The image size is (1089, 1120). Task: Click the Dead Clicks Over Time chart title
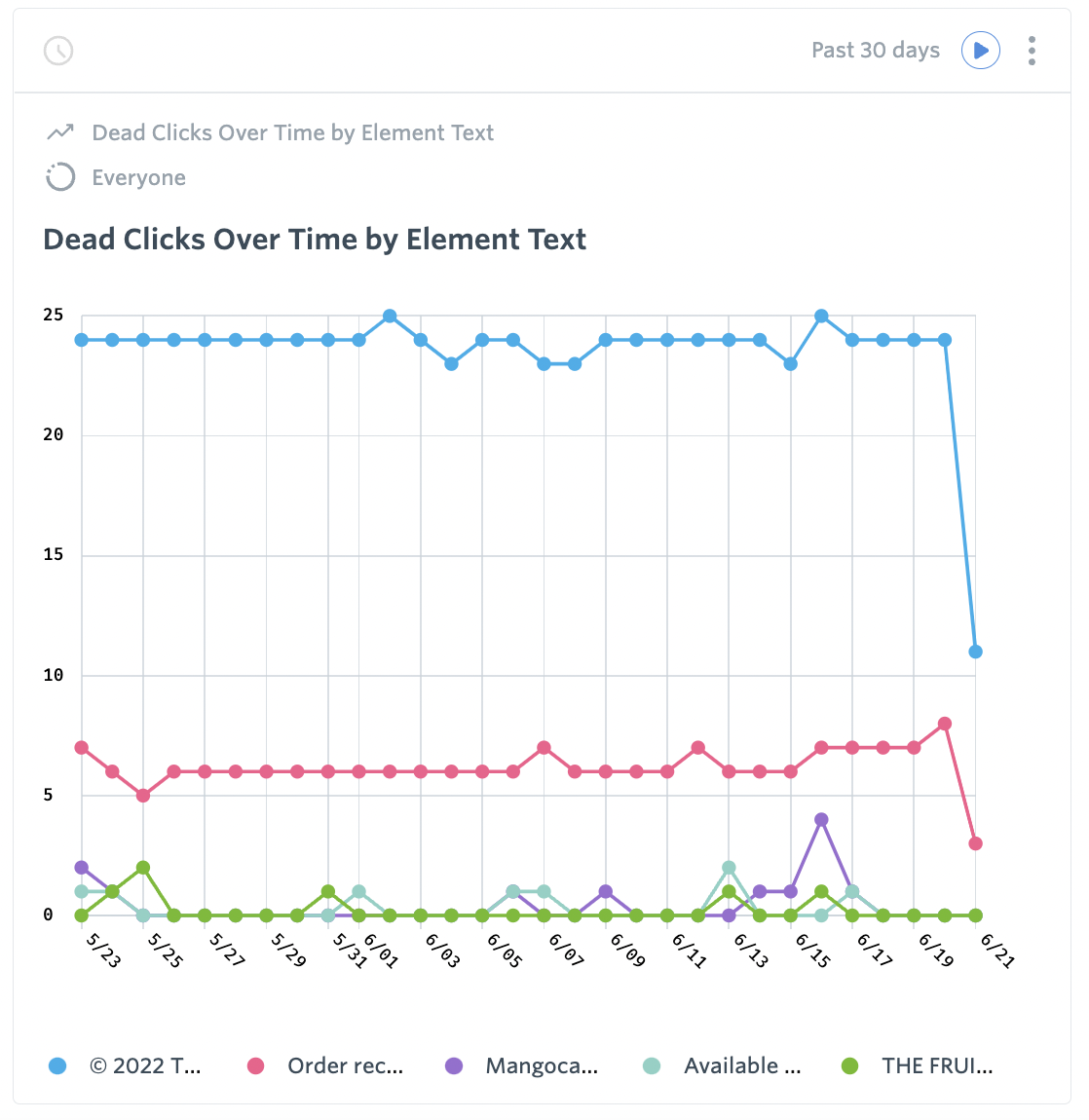coord(314,239)
